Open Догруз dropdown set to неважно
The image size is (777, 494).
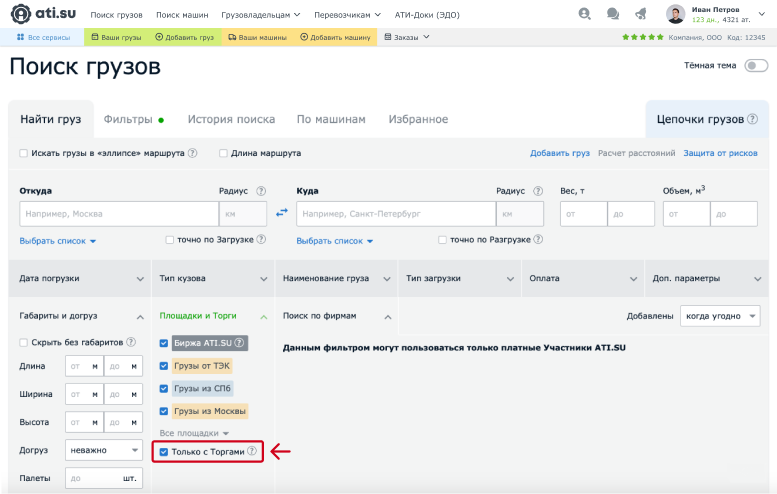click(x=104, y=450)
